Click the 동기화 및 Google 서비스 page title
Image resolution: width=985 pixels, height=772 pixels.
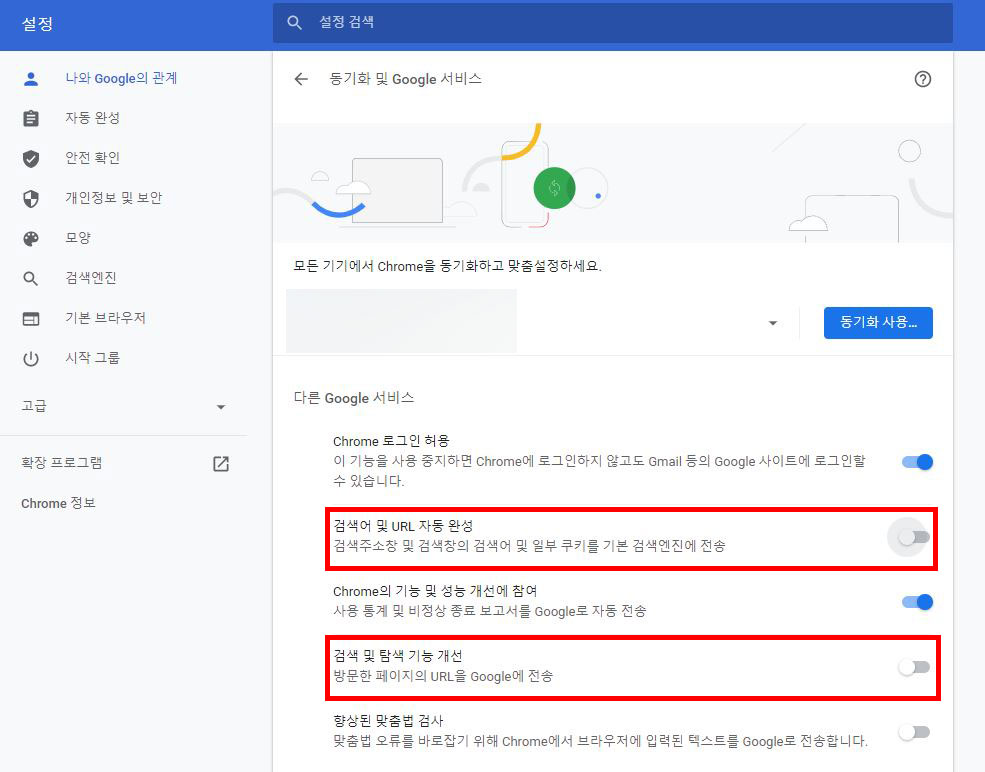(x=405, y=79)
